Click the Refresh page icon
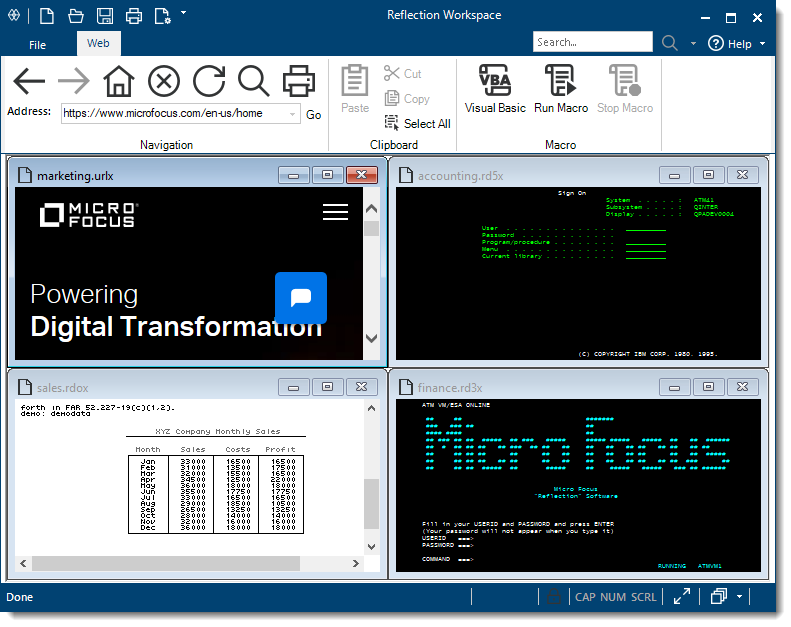The width and height of the screenshot is (791, 627). (209, 81)
